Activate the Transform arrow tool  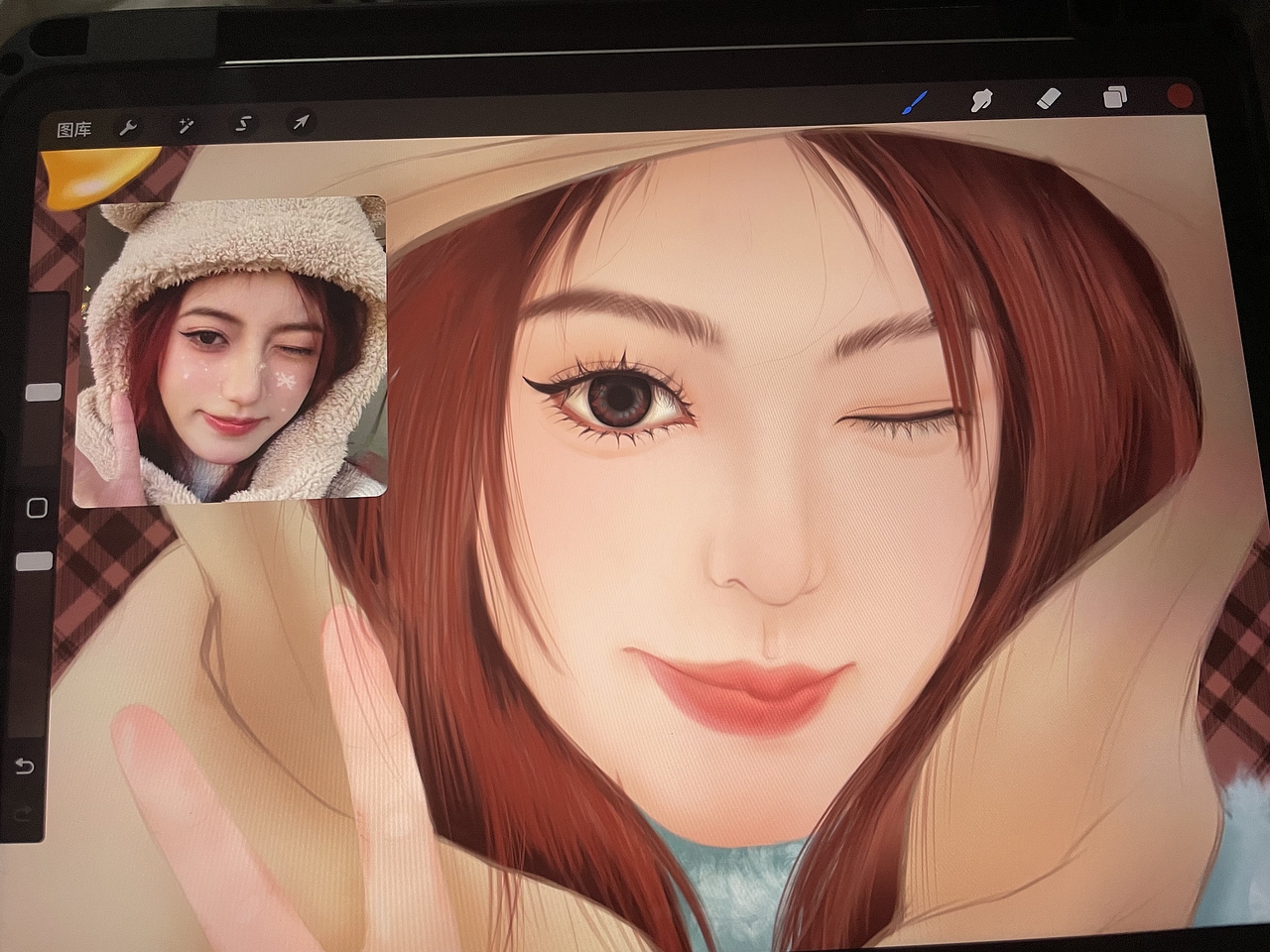pos(300,122)
